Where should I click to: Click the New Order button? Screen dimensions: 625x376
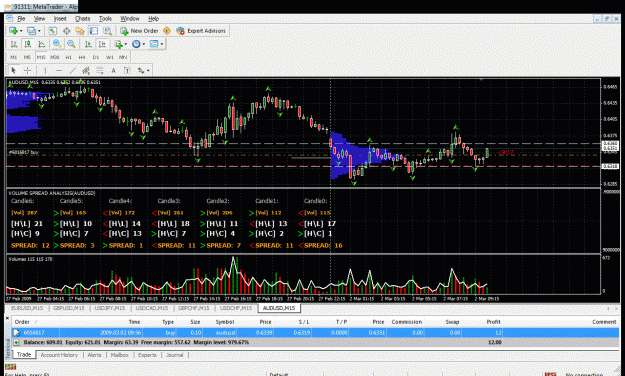140,31
